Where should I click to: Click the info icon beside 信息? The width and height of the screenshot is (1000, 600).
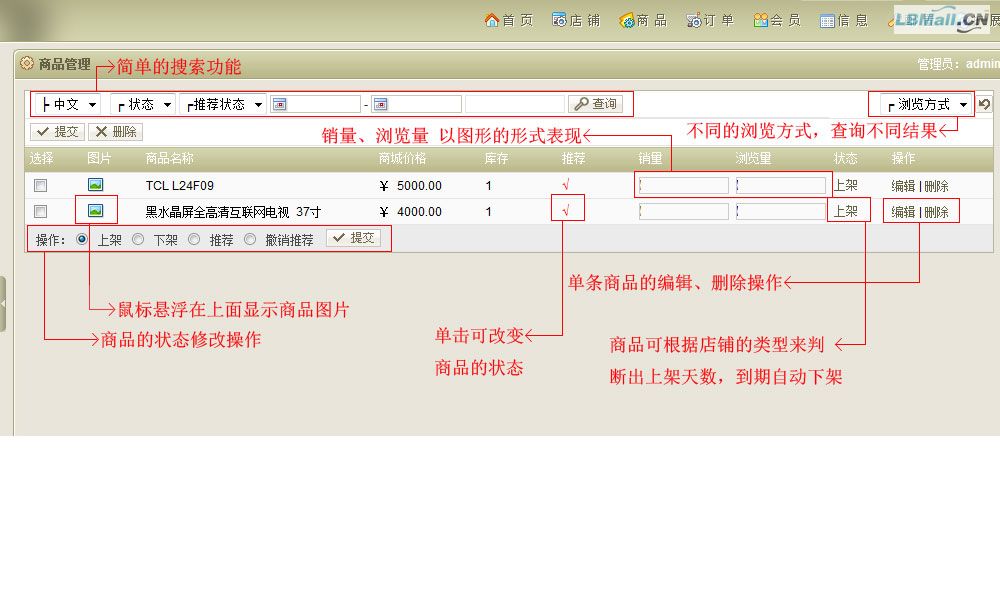827,21
